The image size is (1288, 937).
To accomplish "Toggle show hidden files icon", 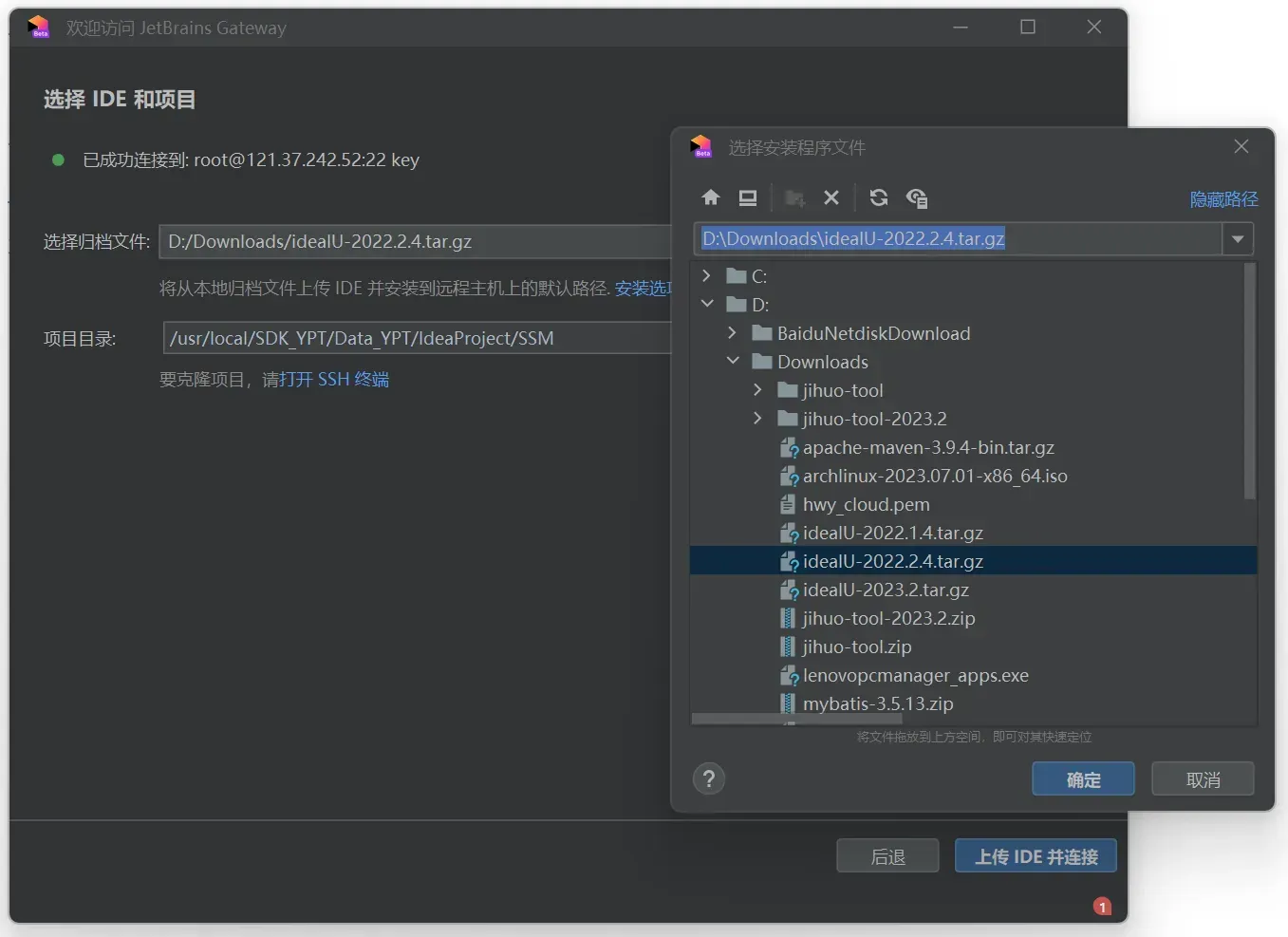I will pos(917,197).
